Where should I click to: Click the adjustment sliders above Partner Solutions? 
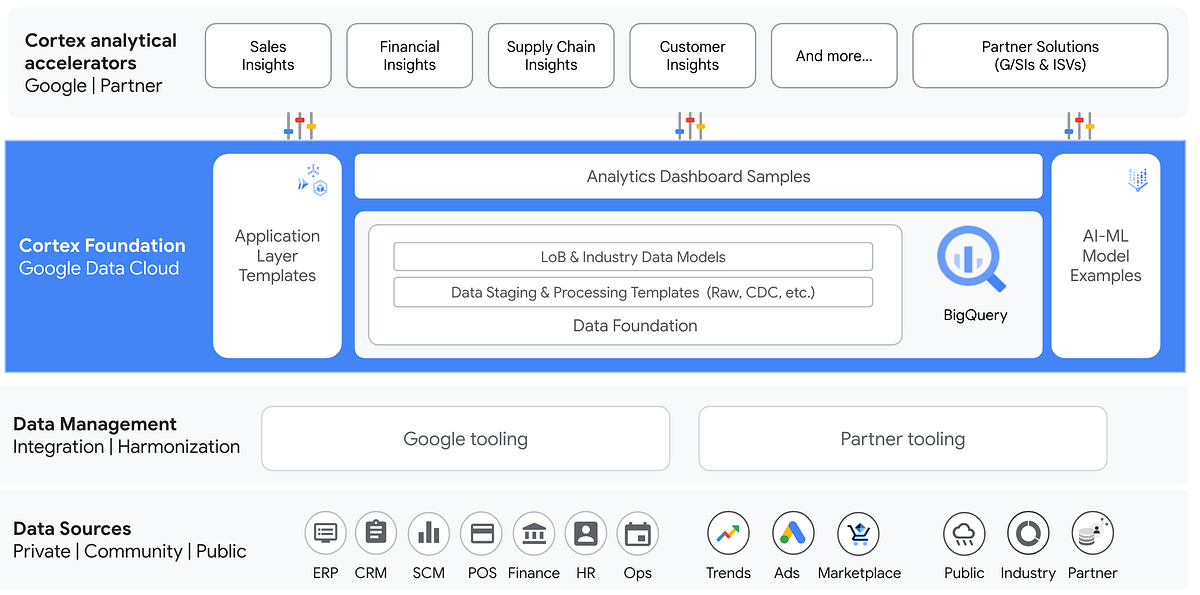point(1078,124)
